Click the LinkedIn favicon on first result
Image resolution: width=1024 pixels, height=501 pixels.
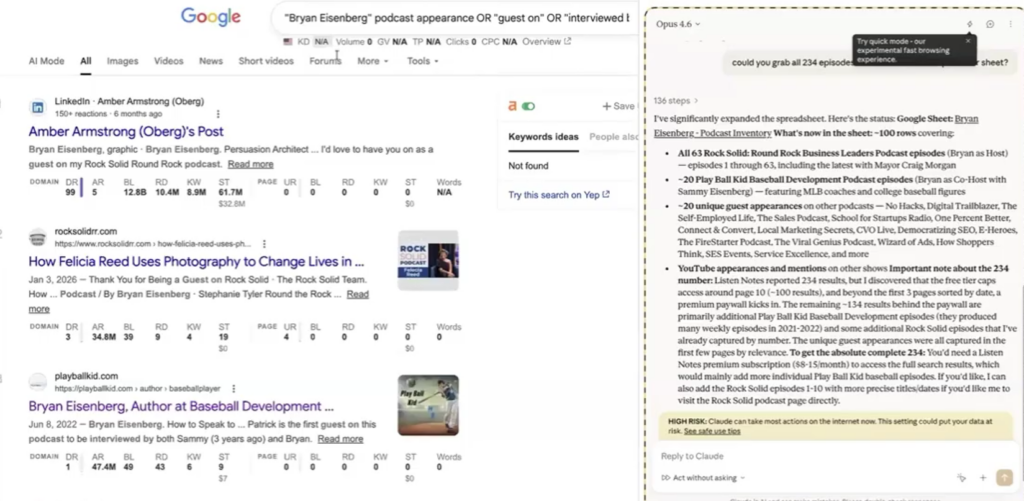pos(37,107)
